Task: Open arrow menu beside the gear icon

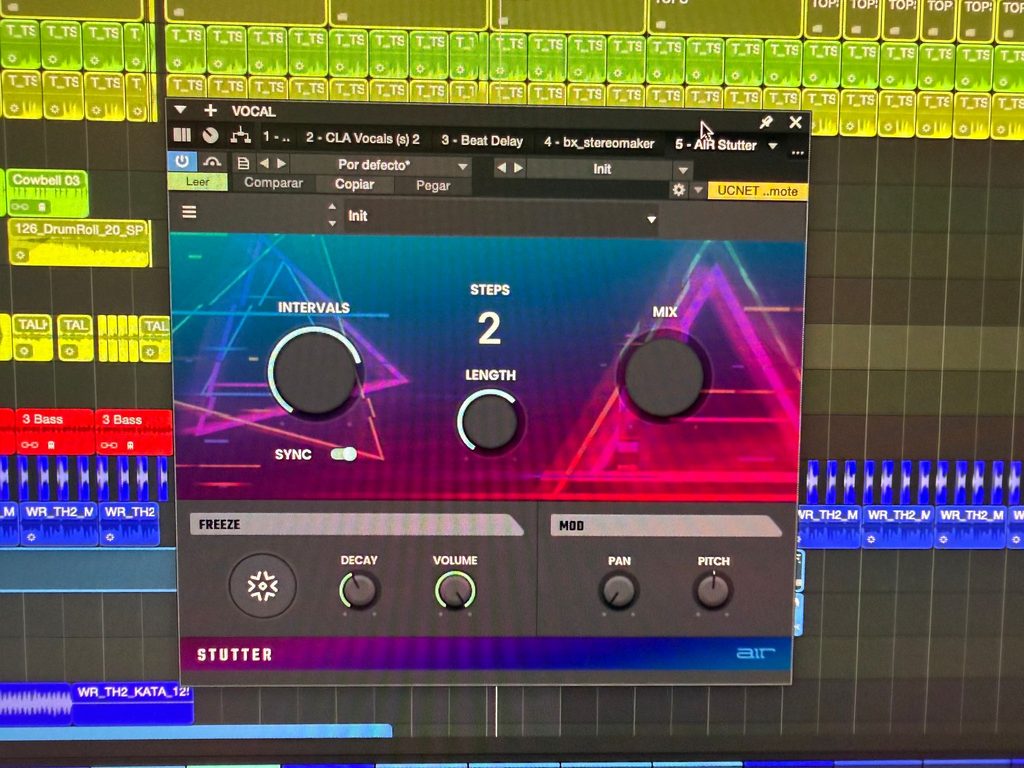Action: pyautogui.click(x=698, y=190)
